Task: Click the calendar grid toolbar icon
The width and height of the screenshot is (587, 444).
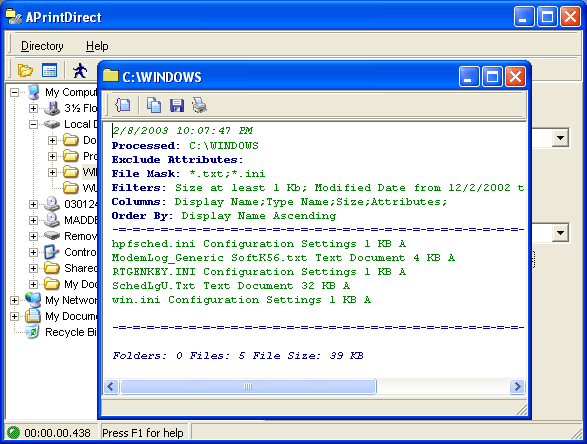Action: pyautogui.click(x=49, y=70)
